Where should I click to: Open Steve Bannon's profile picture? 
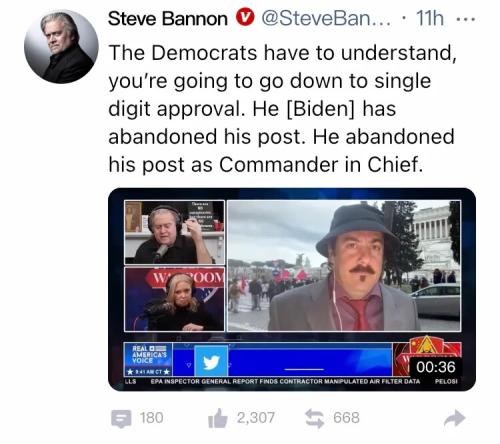61,46
